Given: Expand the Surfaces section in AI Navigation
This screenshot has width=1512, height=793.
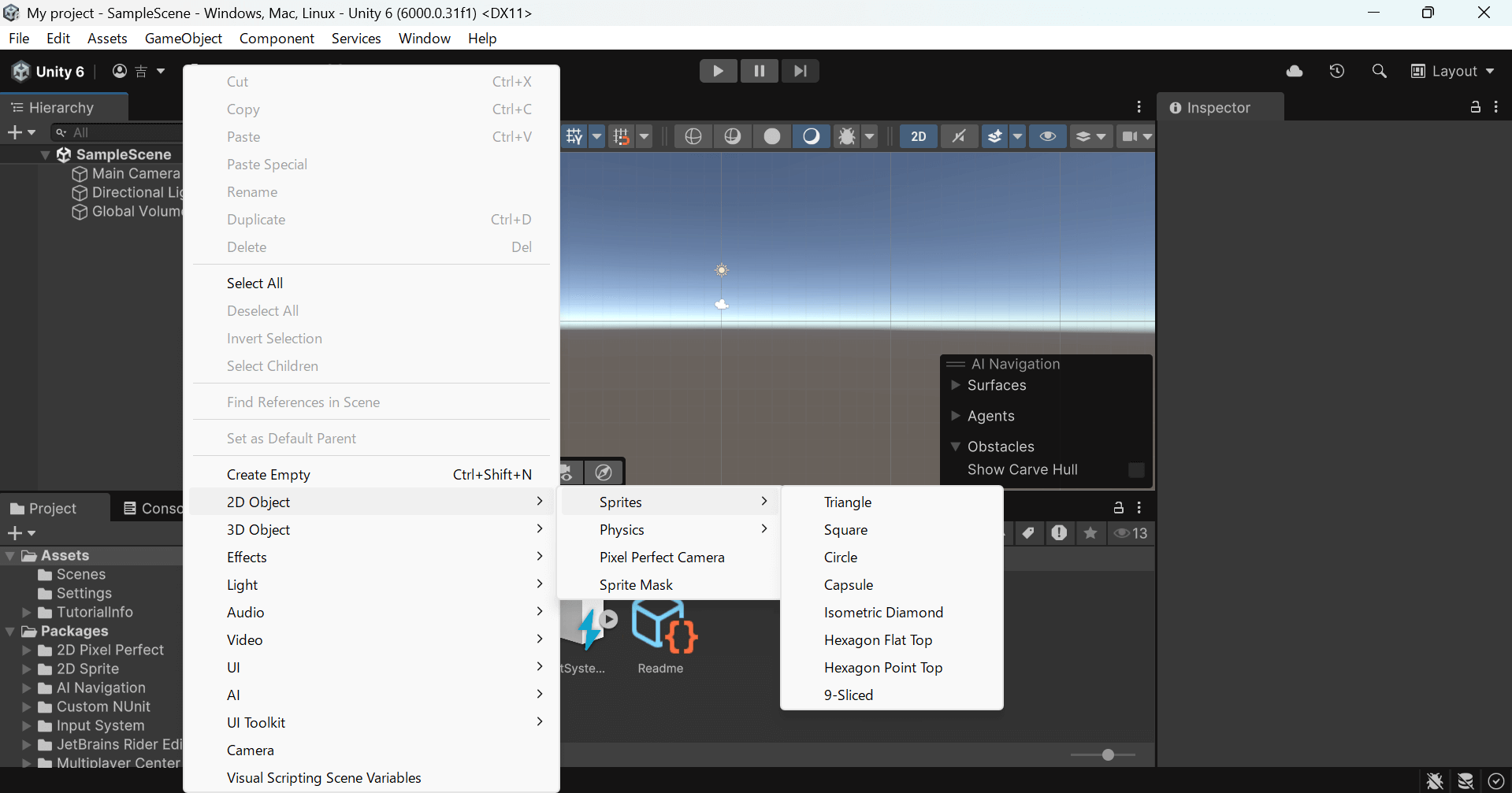Looking at the screenshot, I should (x=955, y=385).
